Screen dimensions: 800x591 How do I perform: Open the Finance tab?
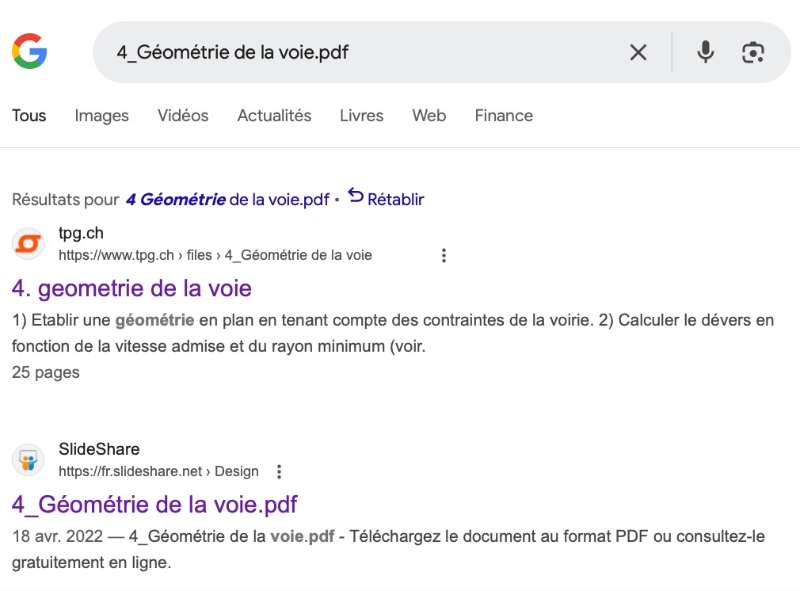point(503,116)
